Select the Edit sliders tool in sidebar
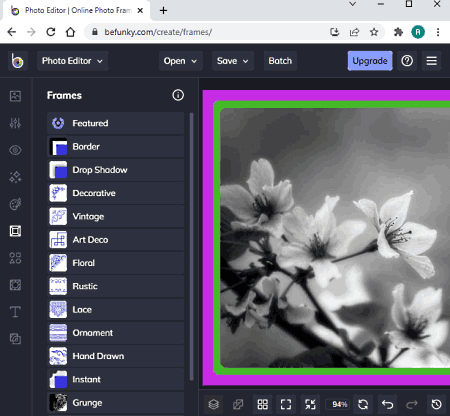Viewport: 450px width, 416px height. [x=15, y=123]
